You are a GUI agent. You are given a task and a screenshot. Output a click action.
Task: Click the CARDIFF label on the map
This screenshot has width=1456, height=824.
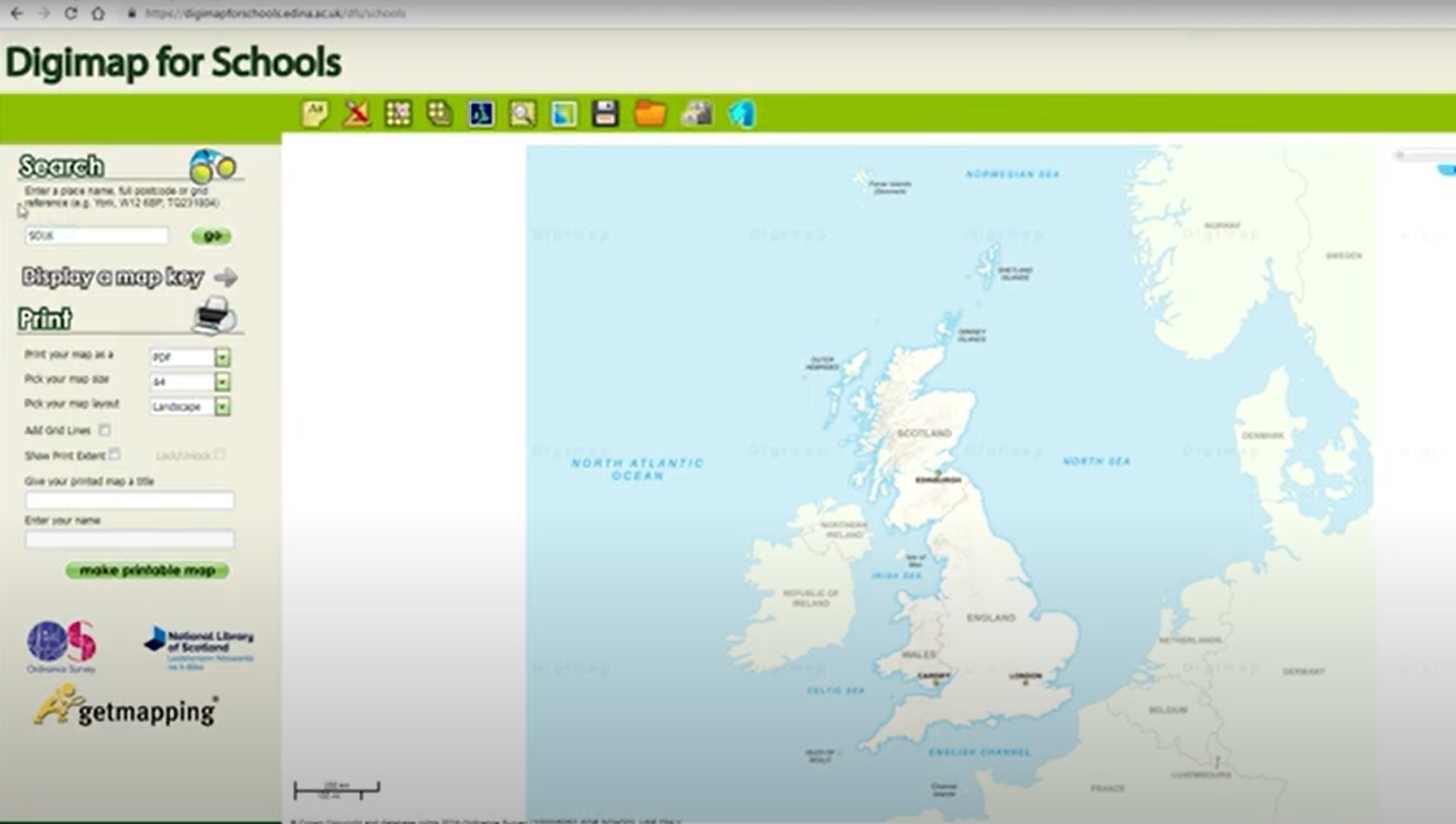934,676
